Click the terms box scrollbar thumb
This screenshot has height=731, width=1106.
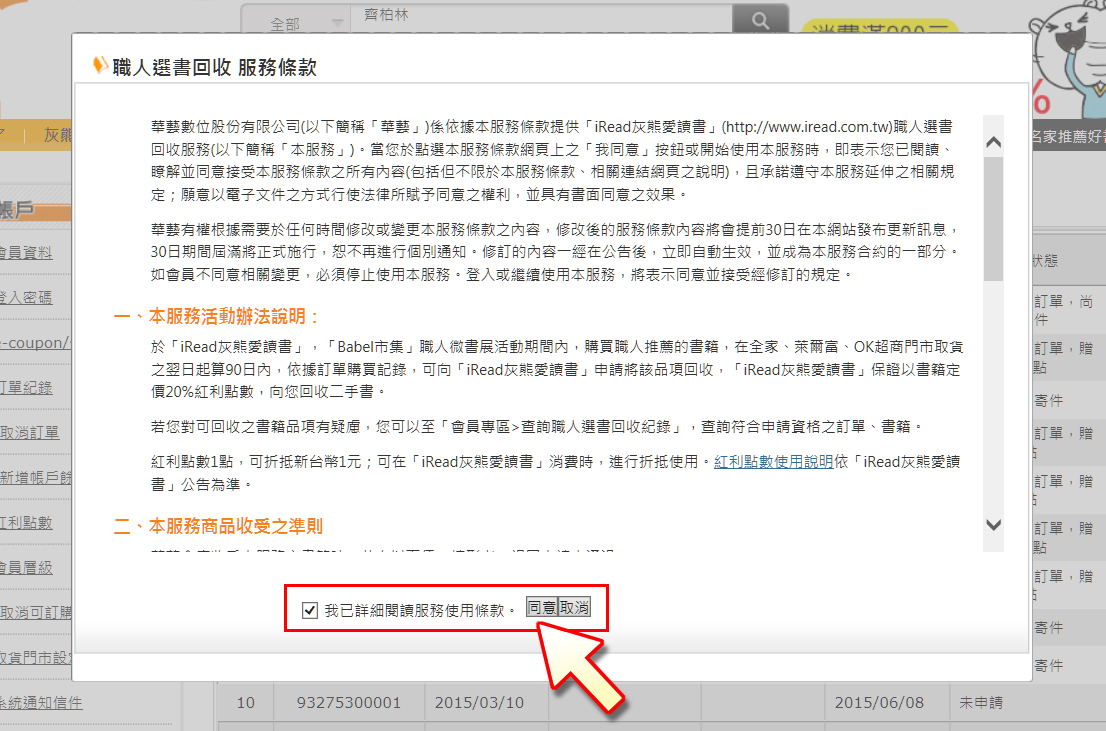(x=994, y=219)
